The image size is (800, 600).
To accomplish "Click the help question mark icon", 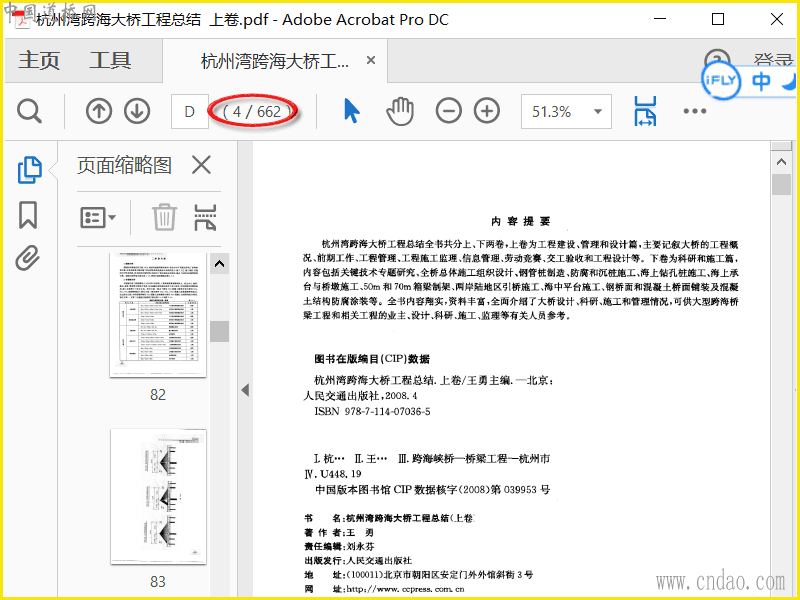I will pyautogui.click(x=717, y=60).
